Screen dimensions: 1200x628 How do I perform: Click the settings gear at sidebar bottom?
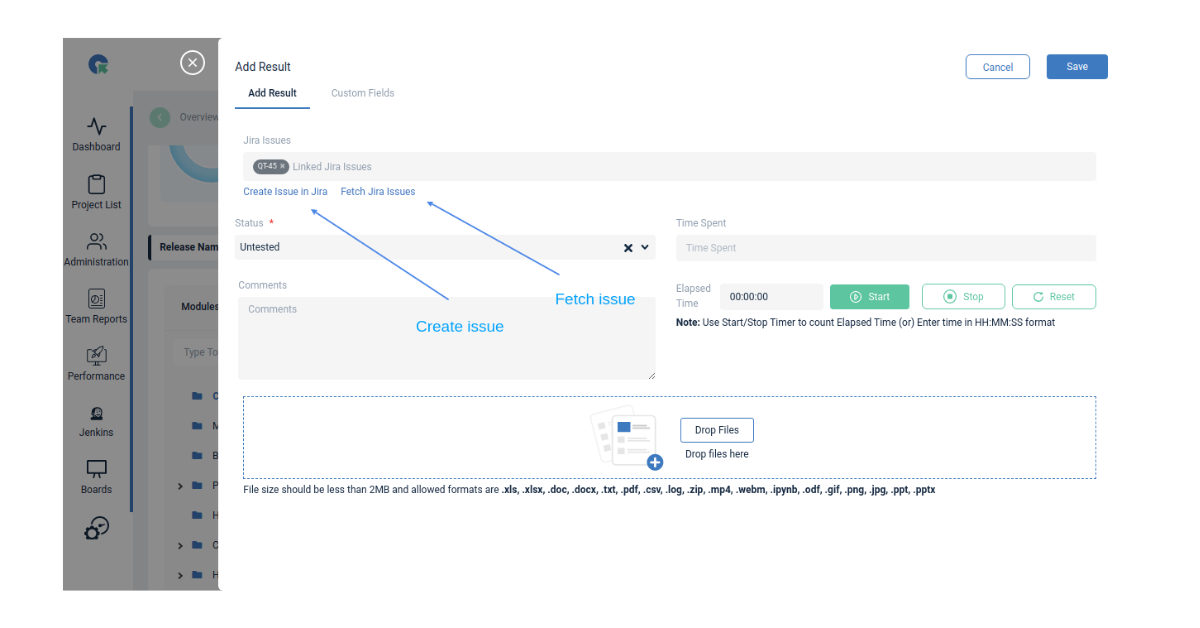[96, 528]
